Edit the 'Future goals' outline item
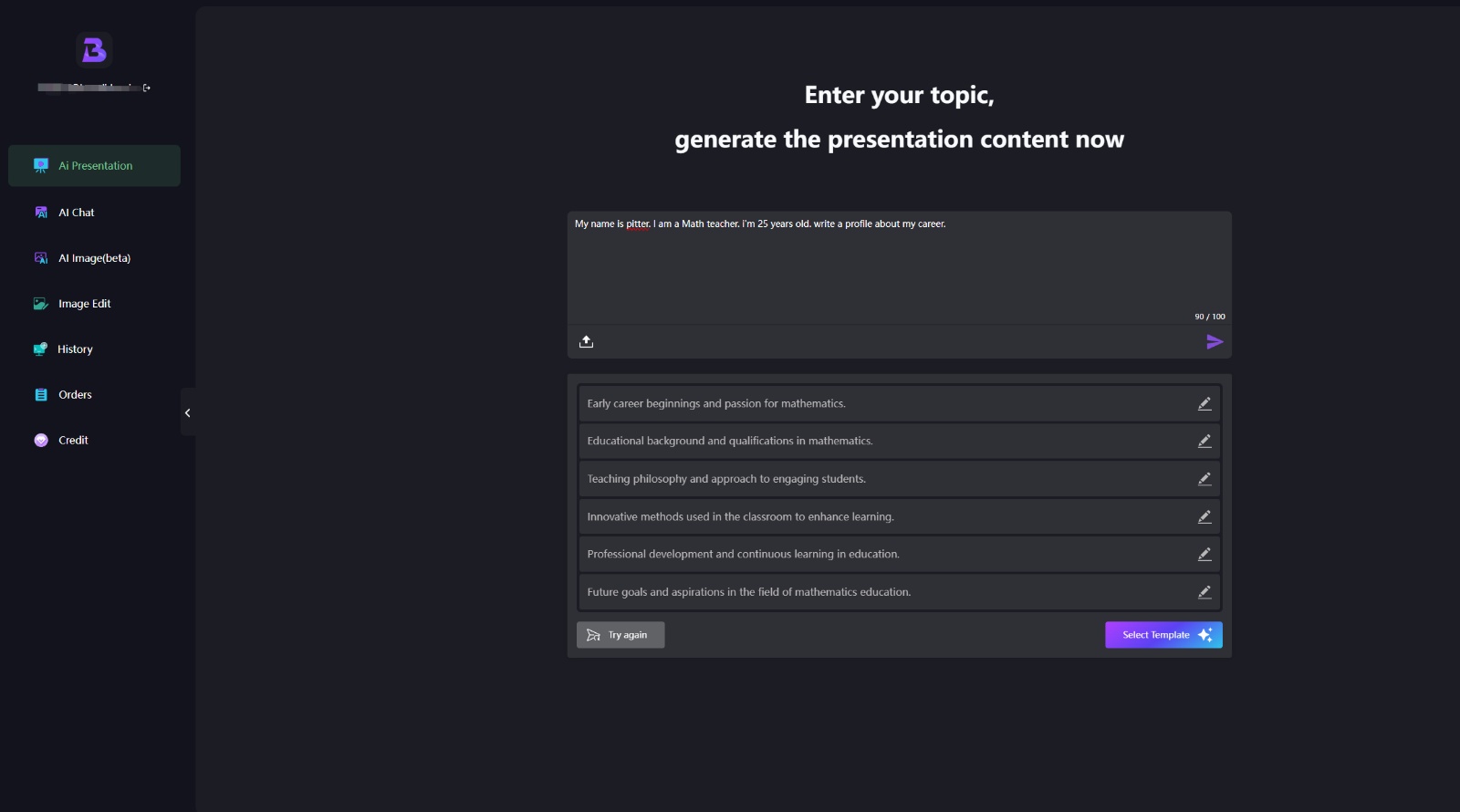This screenshot has width=1460, height=812. (1204, 592)
